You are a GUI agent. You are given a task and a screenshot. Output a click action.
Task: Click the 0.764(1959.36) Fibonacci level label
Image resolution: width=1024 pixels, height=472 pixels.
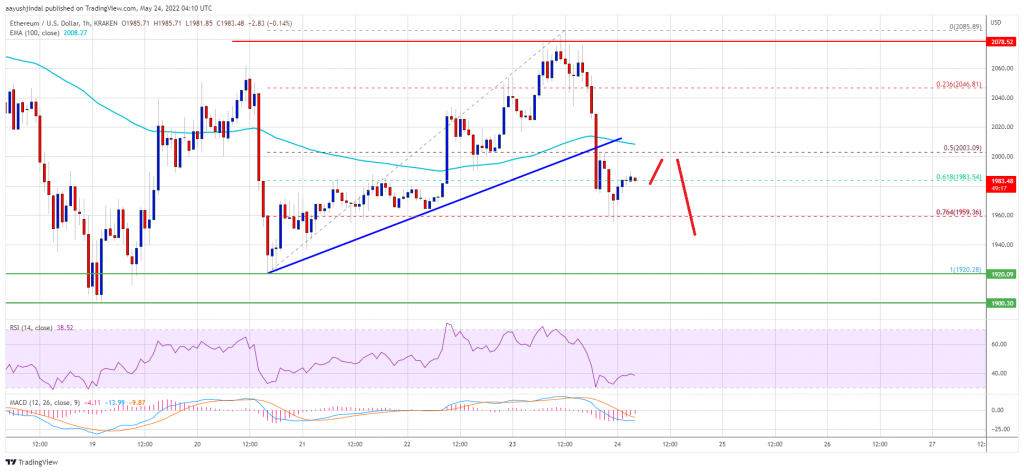click(961, 212)
